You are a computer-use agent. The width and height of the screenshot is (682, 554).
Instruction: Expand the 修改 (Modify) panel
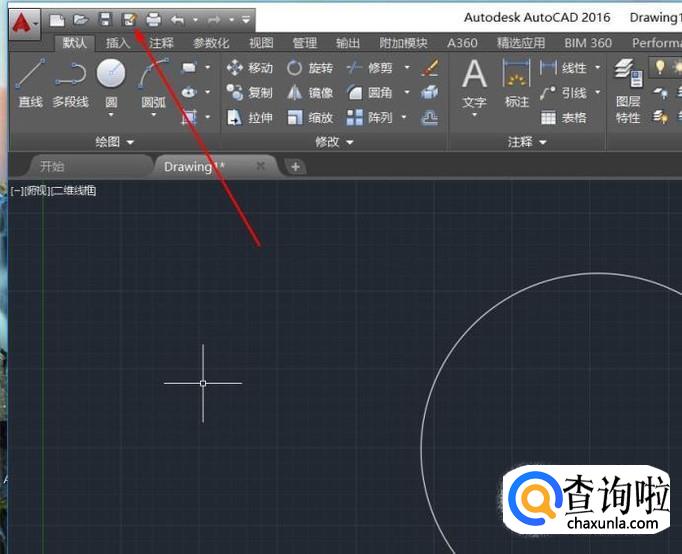(x=334, y=142)
